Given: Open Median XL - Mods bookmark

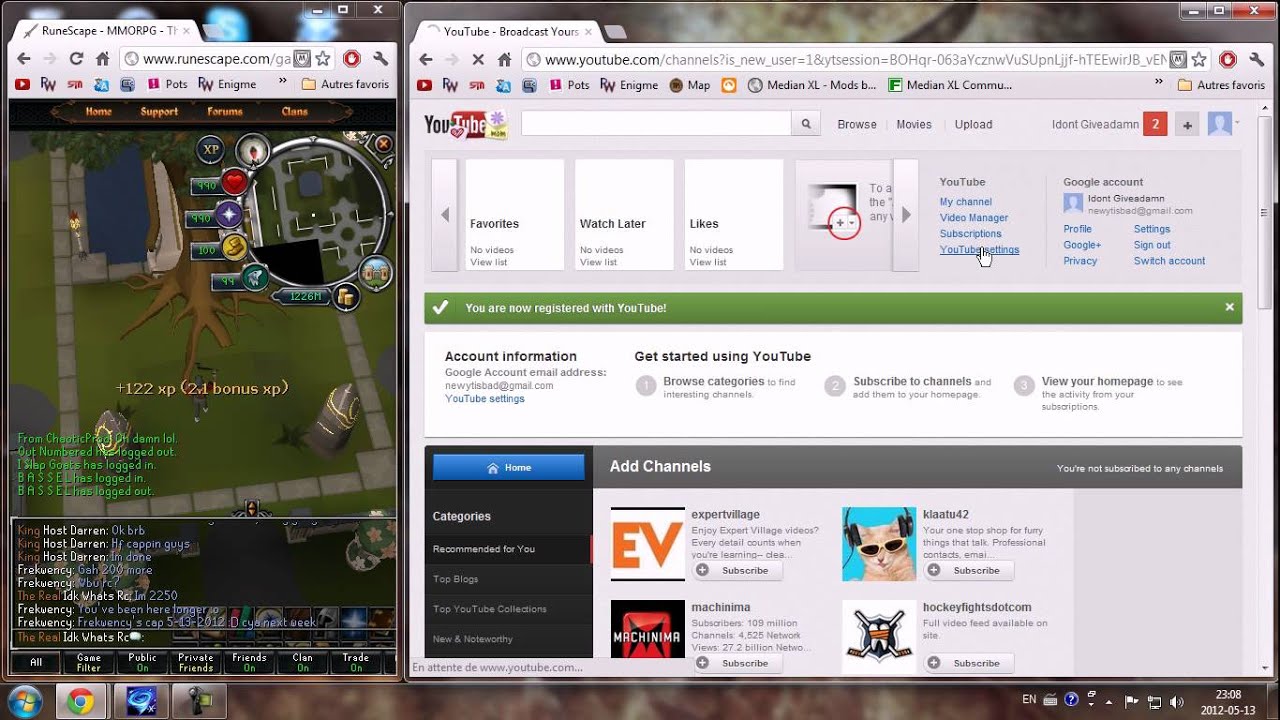Looking at the screenshot, I should point(812,85).
